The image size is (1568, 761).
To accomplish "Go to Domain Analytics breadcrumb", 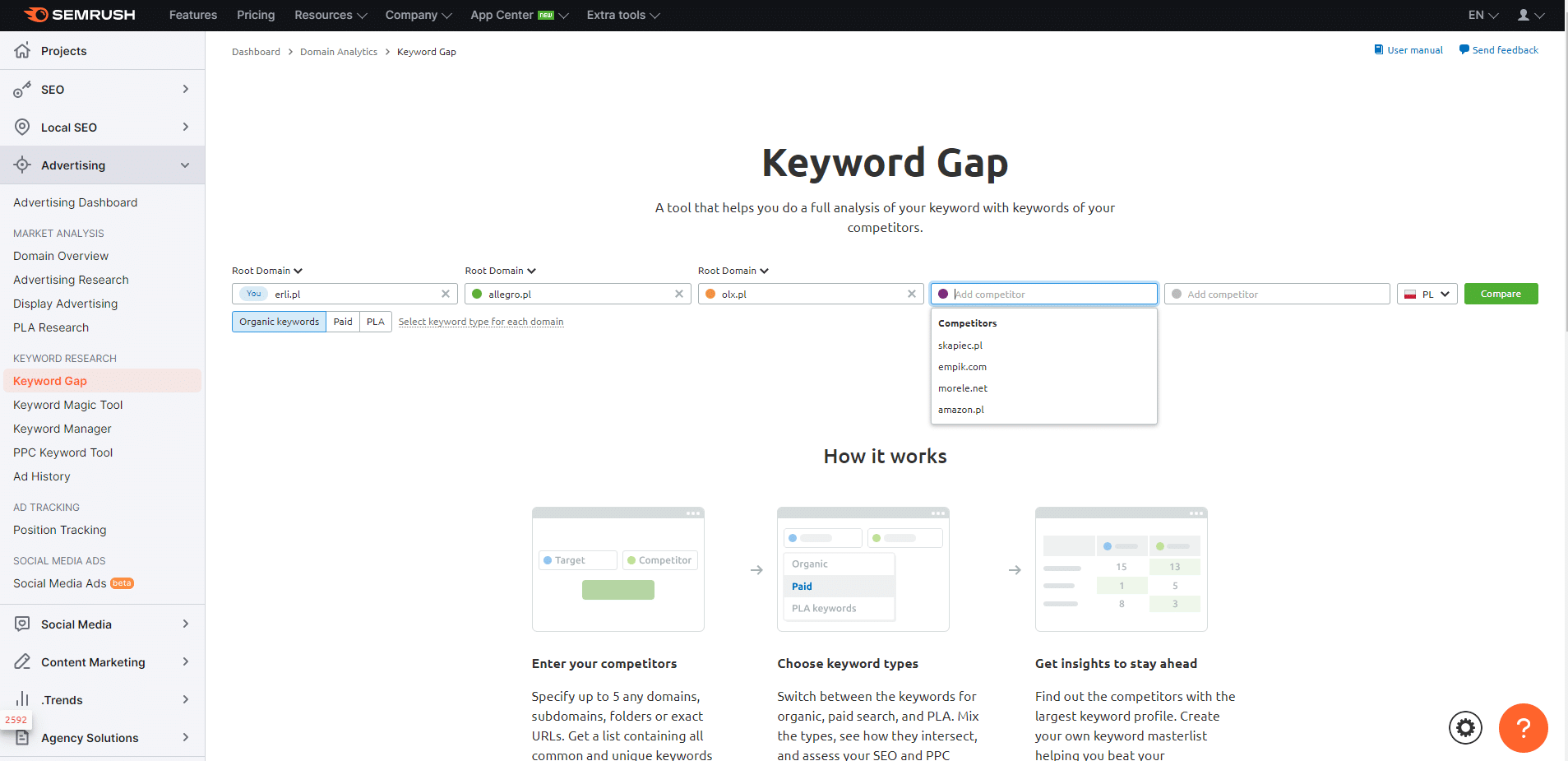I will point(339,52).
